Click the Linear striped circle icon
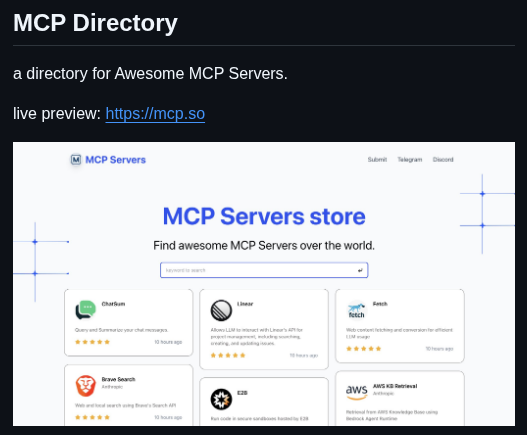The width and height of the screenshot is (527, 435). tap(221, 310)
